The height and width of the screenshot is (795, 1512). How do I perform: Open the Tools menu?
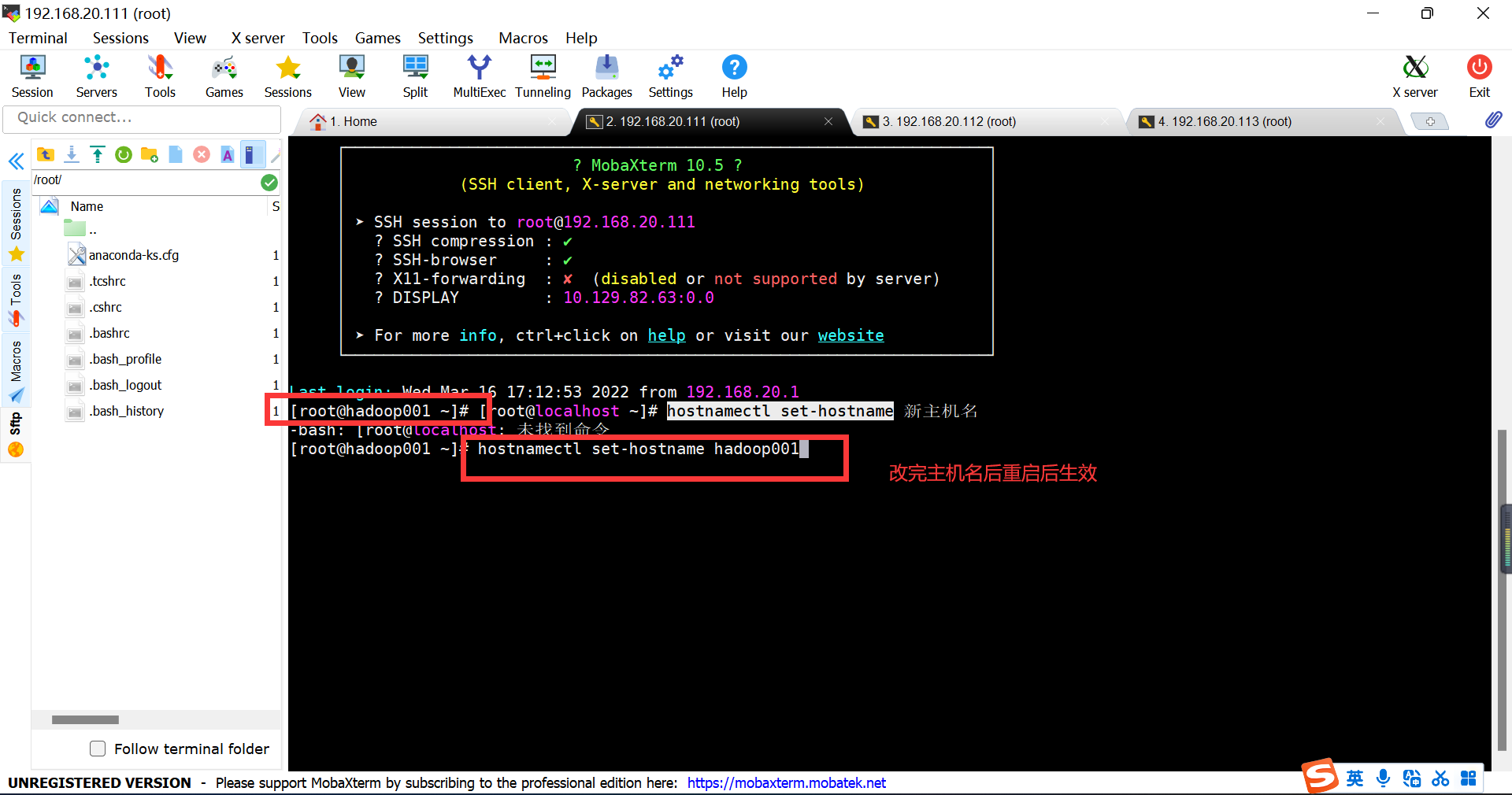[320, 38]
